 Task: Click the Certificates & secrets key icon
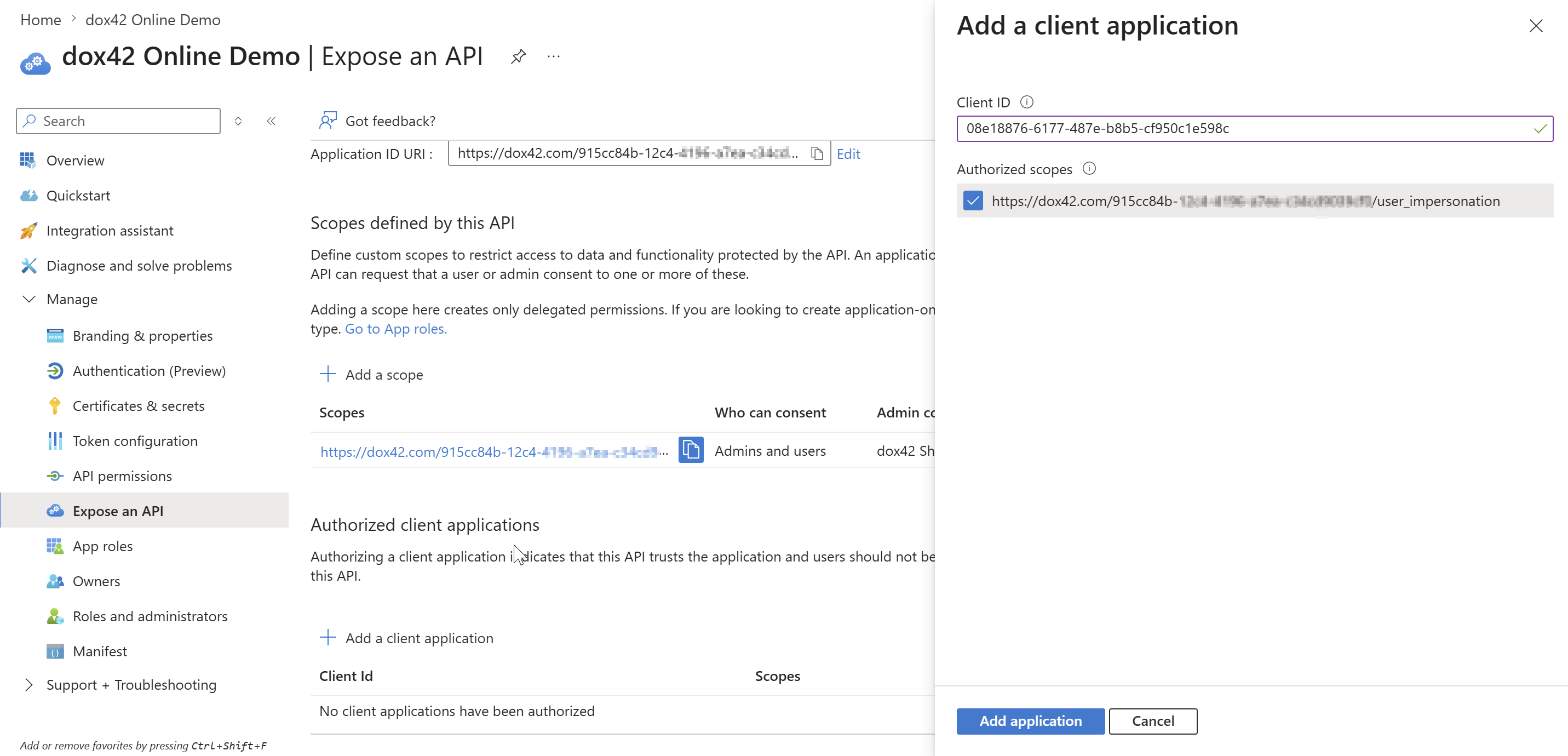[x=55, y=405]
